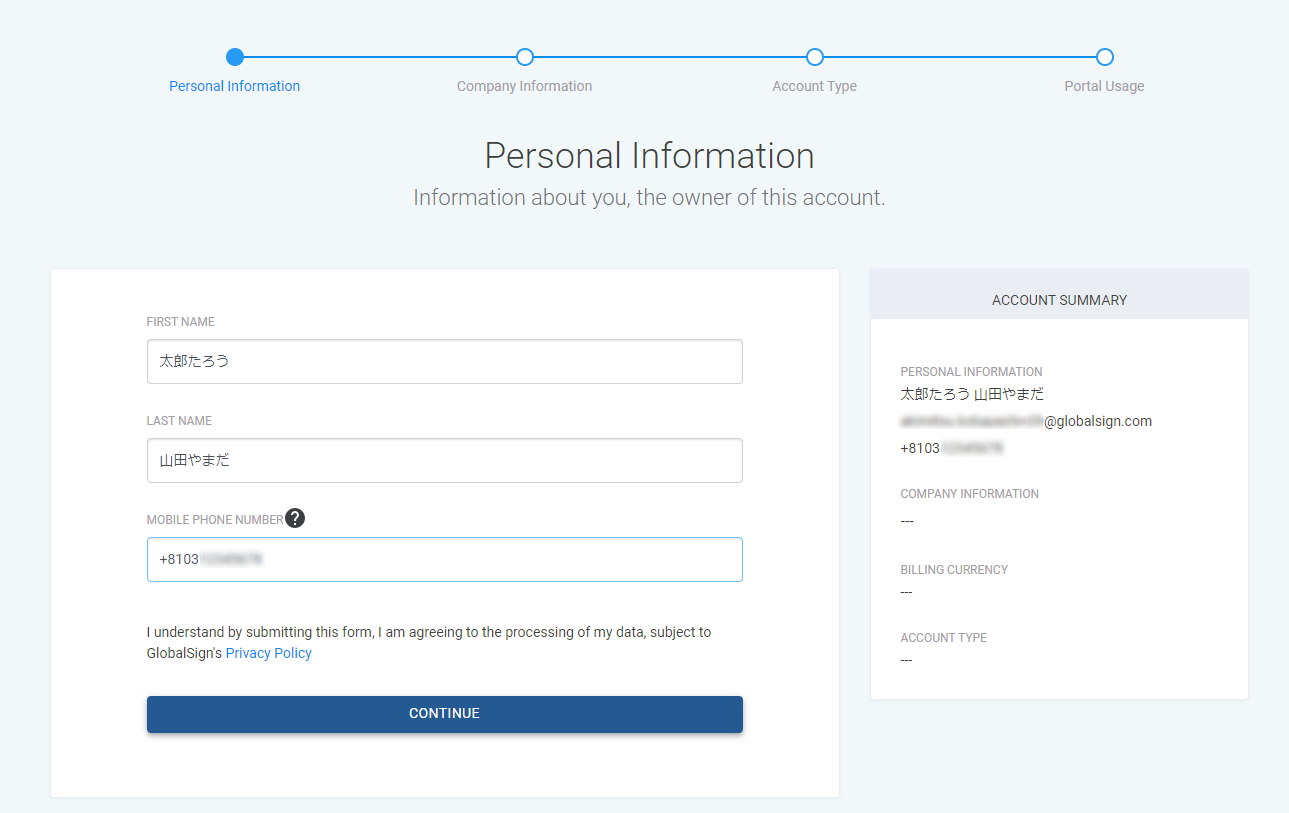Click the Company Information label in summary
This screenshot has width=1289, height=813.
tap(969, 494)
